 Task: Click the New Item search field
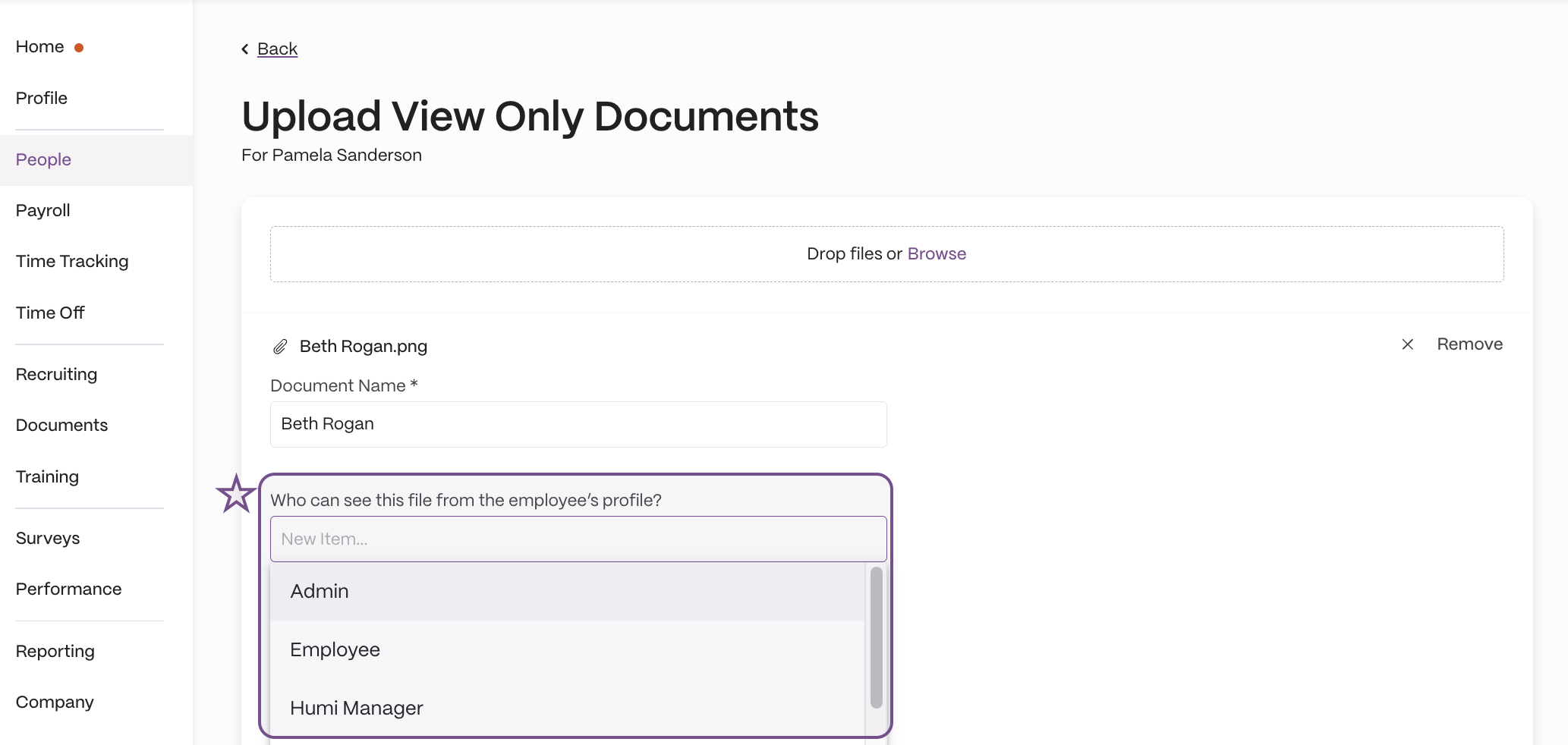click(x=578, y=539)
